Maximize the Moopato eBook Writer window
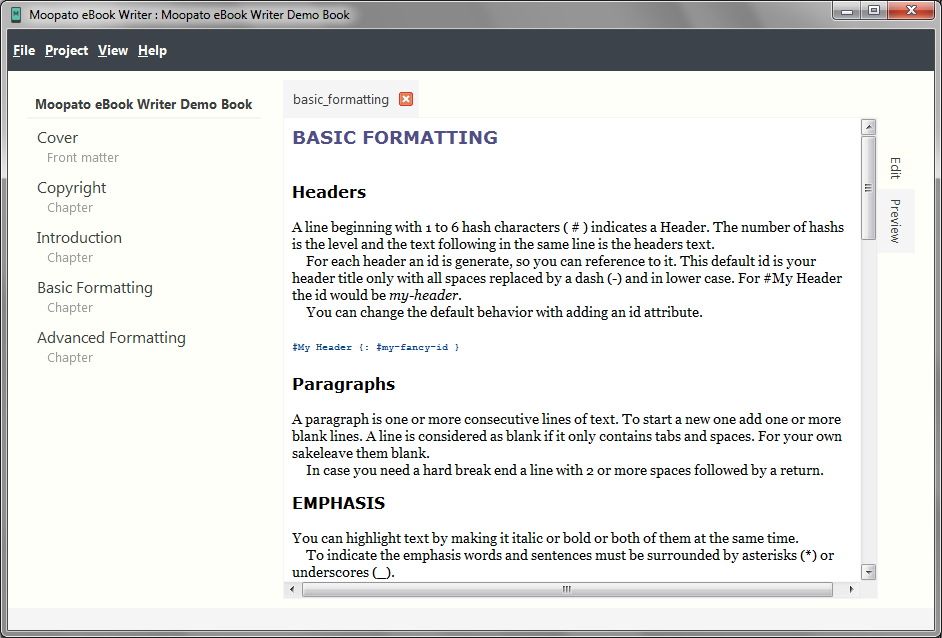Screen dimensions: 942x638 (x=874, y=11)
